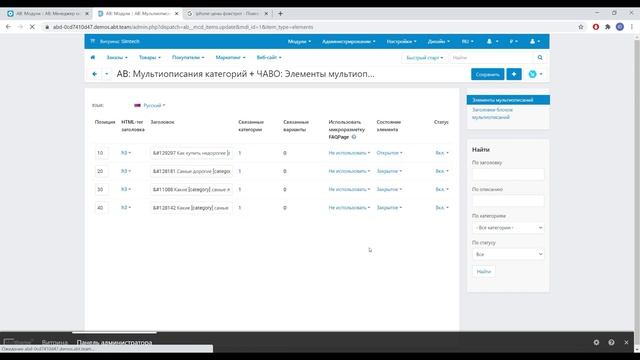This screenshot has height=360, width=640.
Task: Click the browser address bar URL
Action: [183, 27]
